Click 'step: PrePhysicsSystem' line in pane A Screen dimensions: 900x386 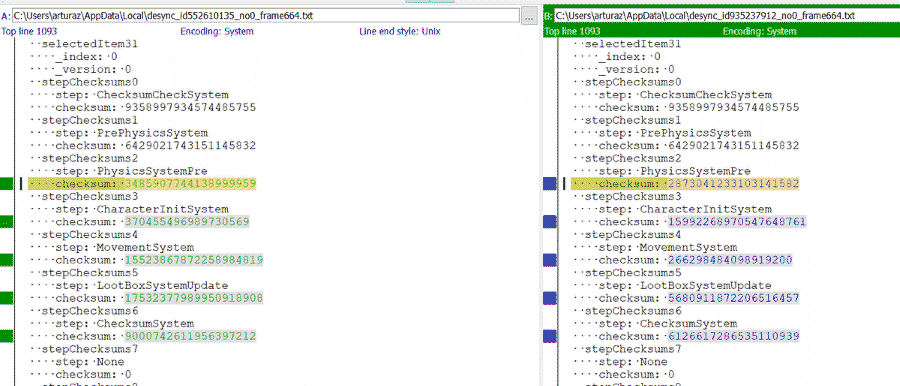tap(131, 133)
